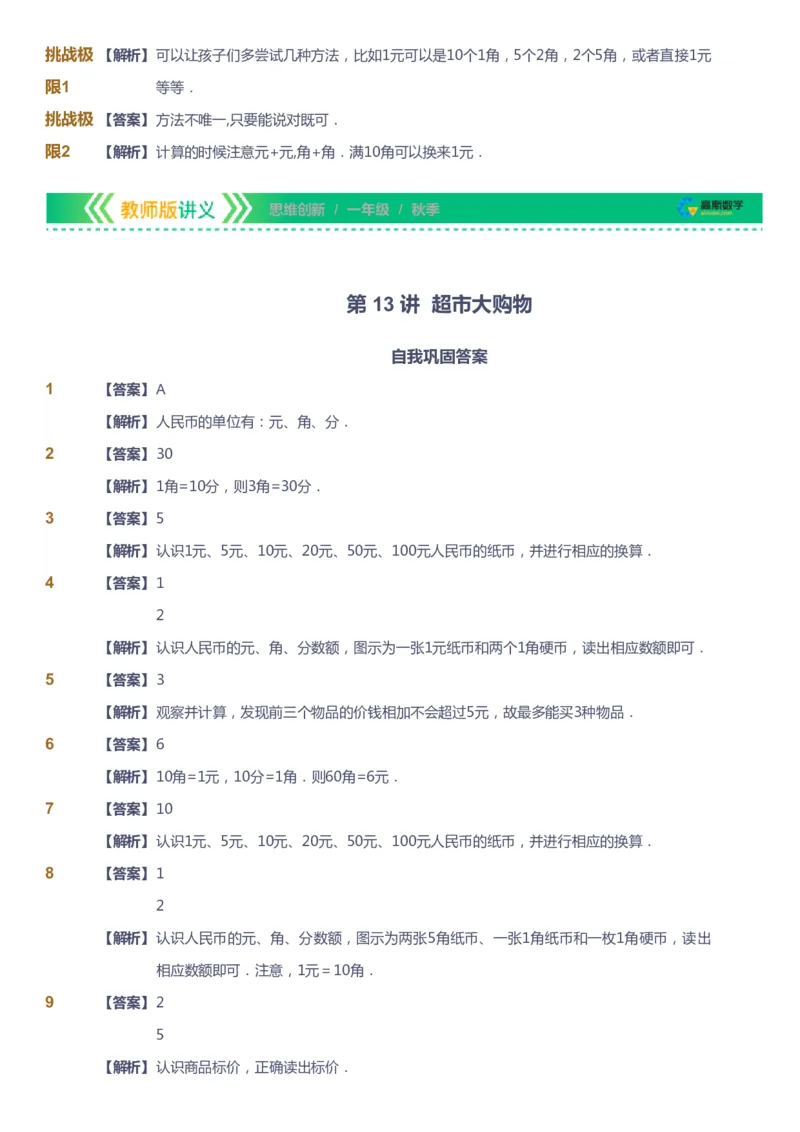
Task: Click the answer value 10 for question 7
Action: point(163,809)
